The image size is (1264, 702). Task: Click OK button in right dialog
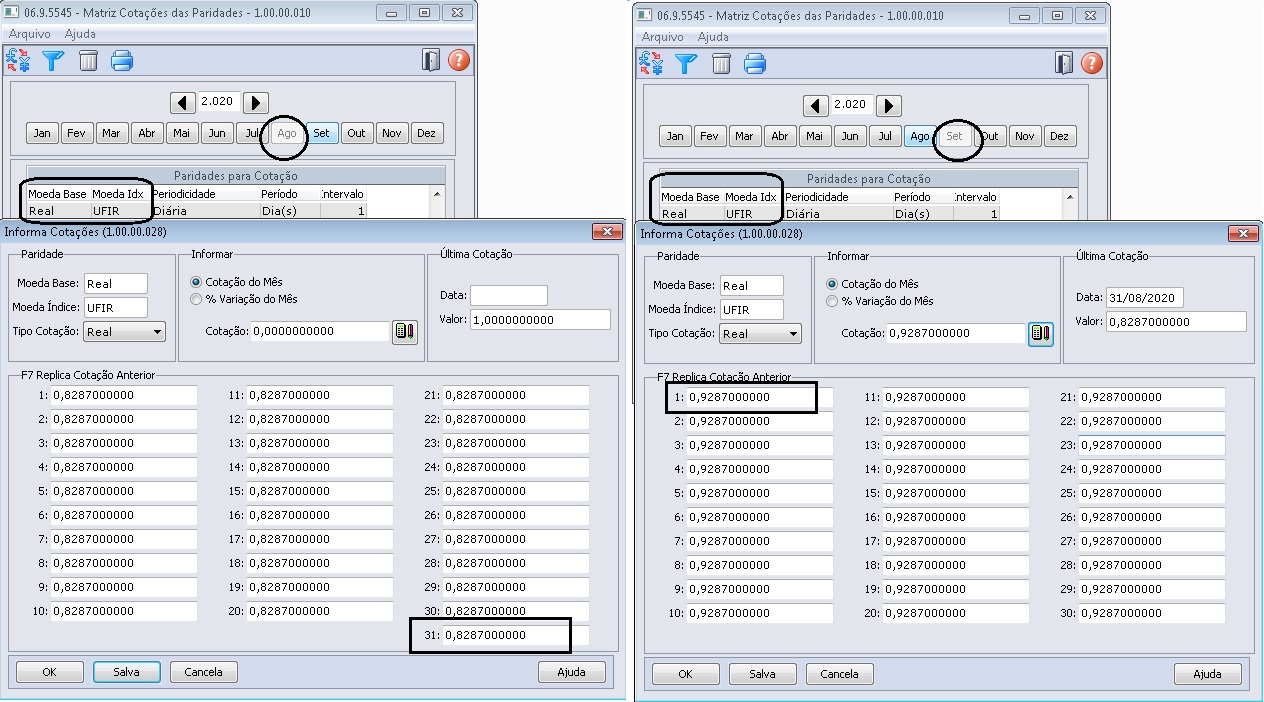[x=685, y=674]
